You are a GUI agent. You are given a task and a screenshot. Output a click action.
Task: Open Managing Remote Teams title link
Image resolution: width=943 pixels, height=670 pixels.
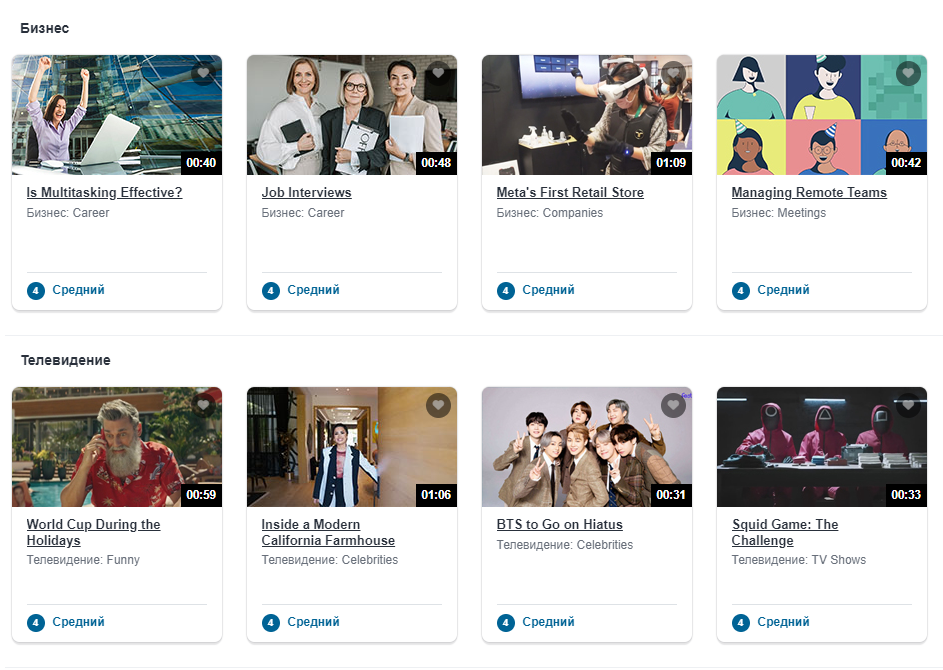pos(809,192)
